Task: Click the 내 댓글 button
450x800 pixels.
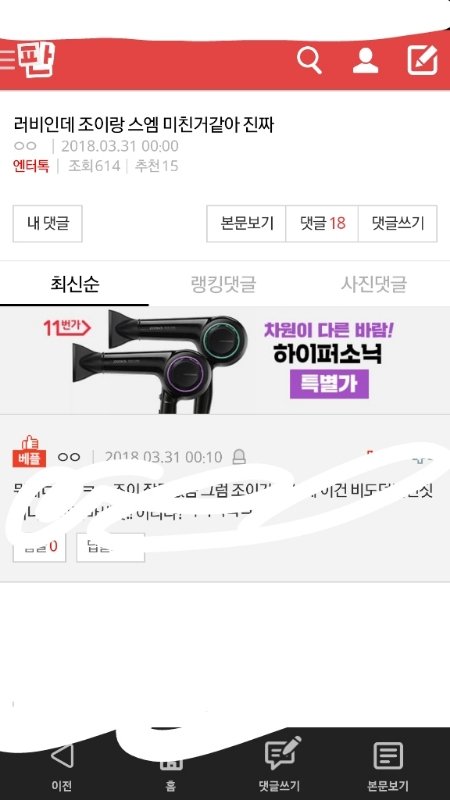Action: pos(47,223)
